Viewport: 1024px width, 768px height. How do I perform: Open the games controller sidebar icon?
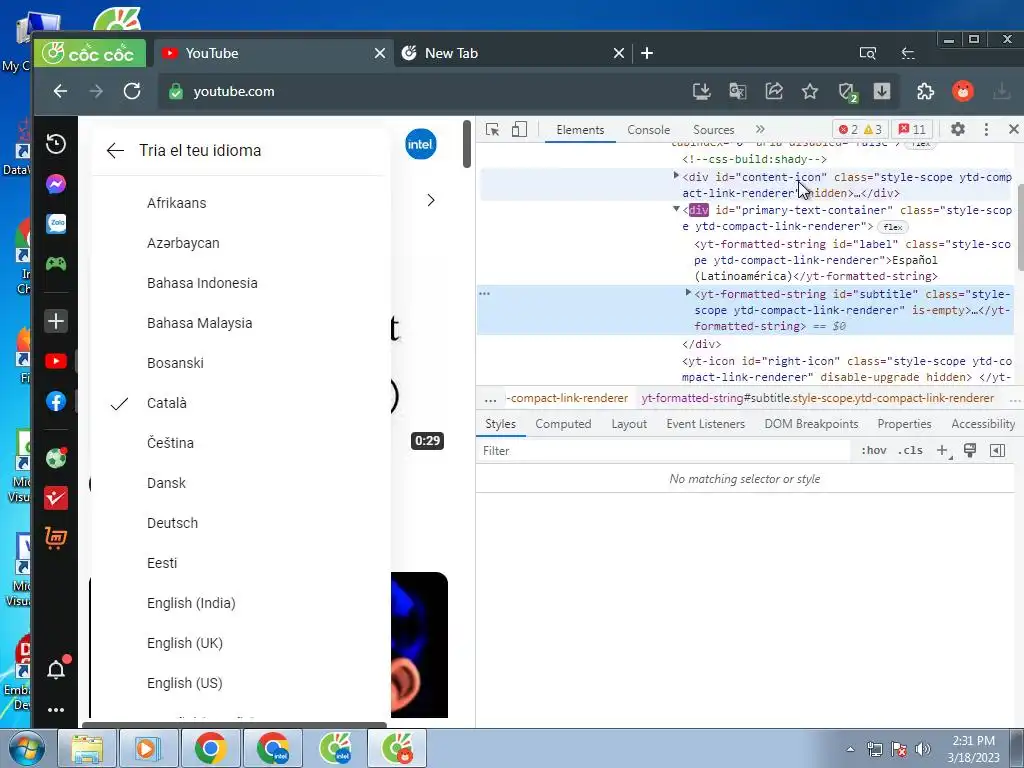pyautogui.click(x=56, y=264)
